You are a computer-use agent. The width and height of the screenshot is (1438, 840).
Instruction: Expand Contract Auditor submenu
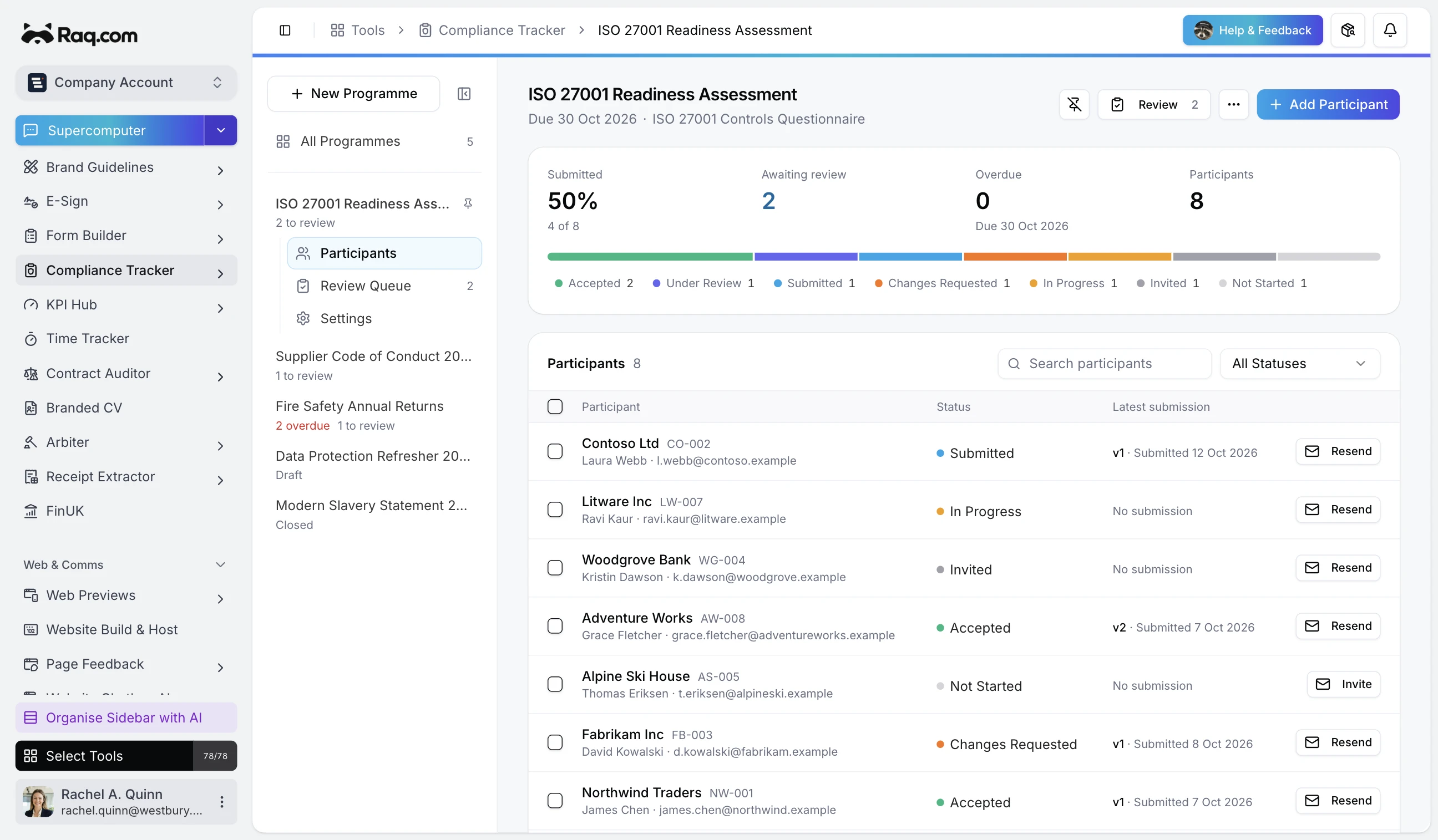(x=221, y=376)
